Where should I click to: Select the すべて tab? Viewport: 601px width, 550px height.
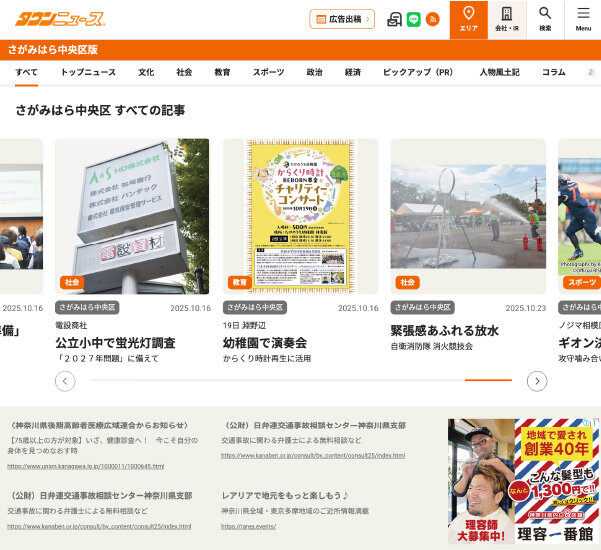click(x=26, y=72)
